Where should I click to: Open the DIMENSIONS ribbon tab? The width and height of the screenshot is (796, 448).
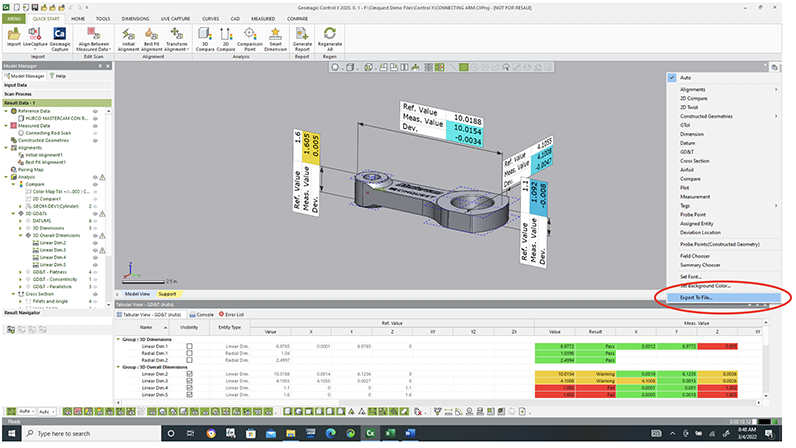coord(136,19)
